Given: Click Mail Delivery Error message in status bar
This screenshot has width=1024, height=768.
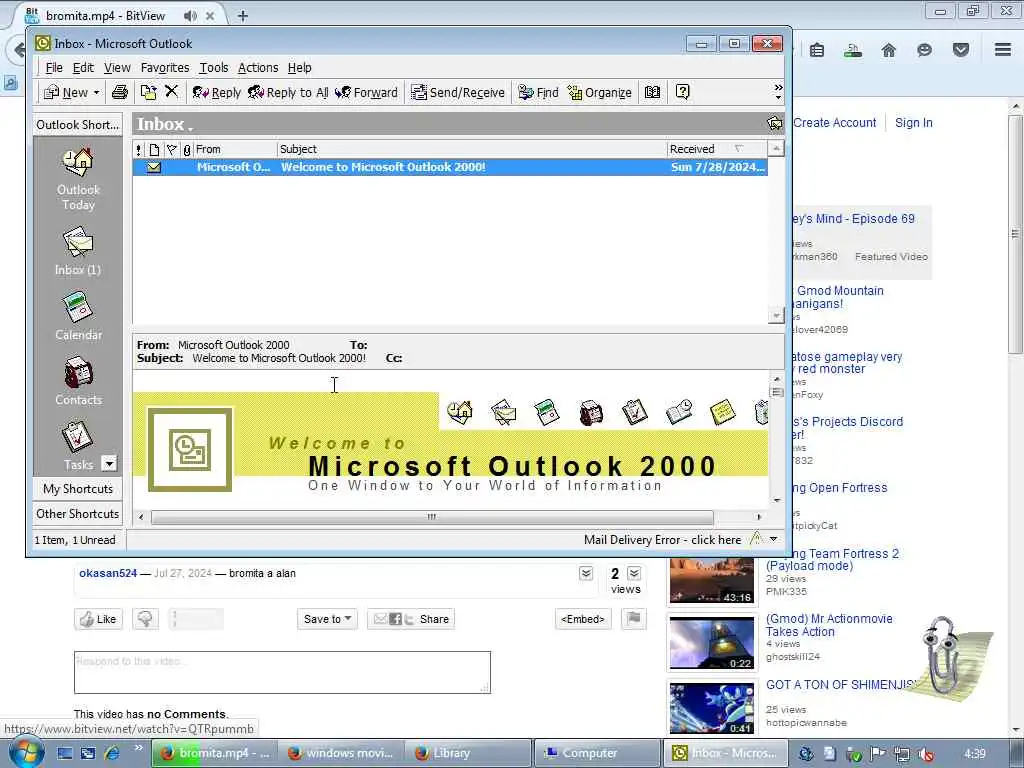Looking at the screenshot, I should (x=662, y=540).
